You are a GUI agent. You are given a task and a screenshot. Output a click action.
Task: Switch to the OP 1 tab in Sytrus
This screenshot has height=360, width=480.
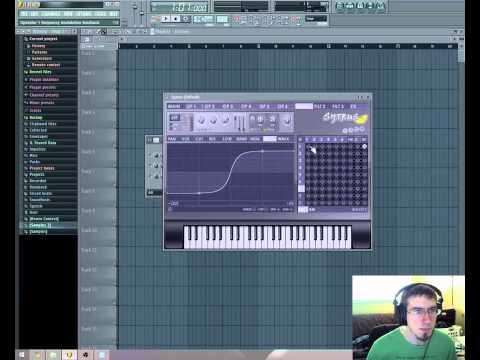coord(191,106)
